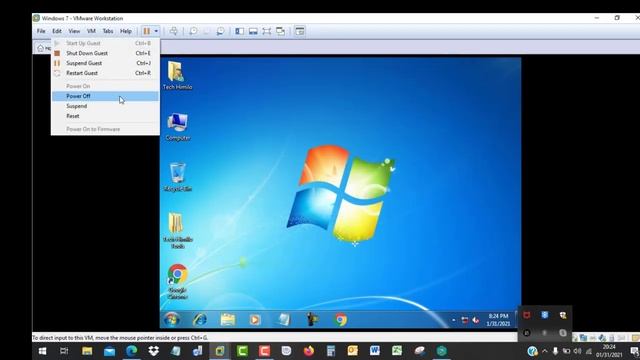Click Send Ctrl+Alt+Del toolbar icon
Viewport: 640px width, 360px height.
pos(173,31)
